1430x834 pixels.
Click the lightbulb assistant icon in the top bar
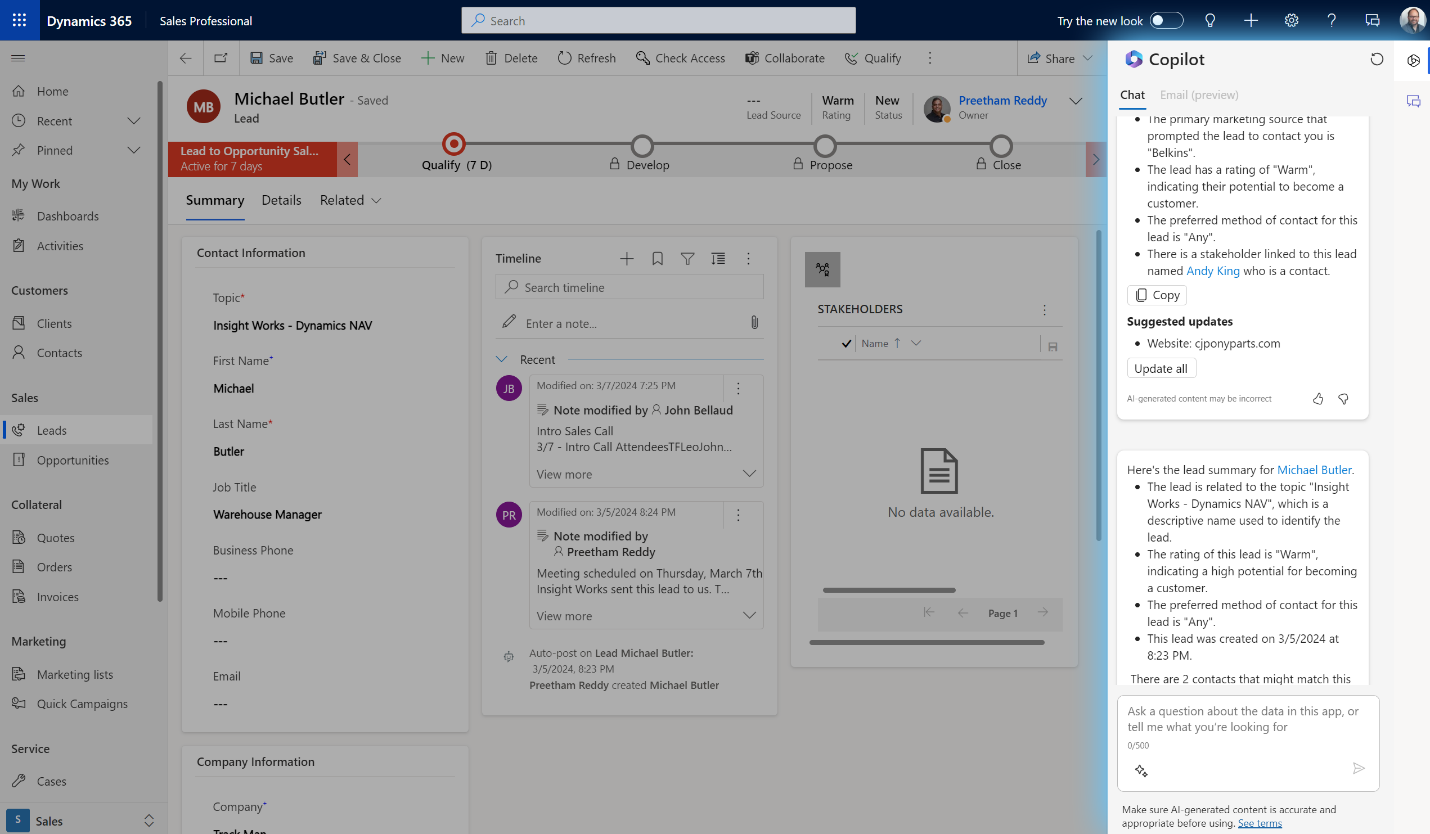(x=1210, y=20)
